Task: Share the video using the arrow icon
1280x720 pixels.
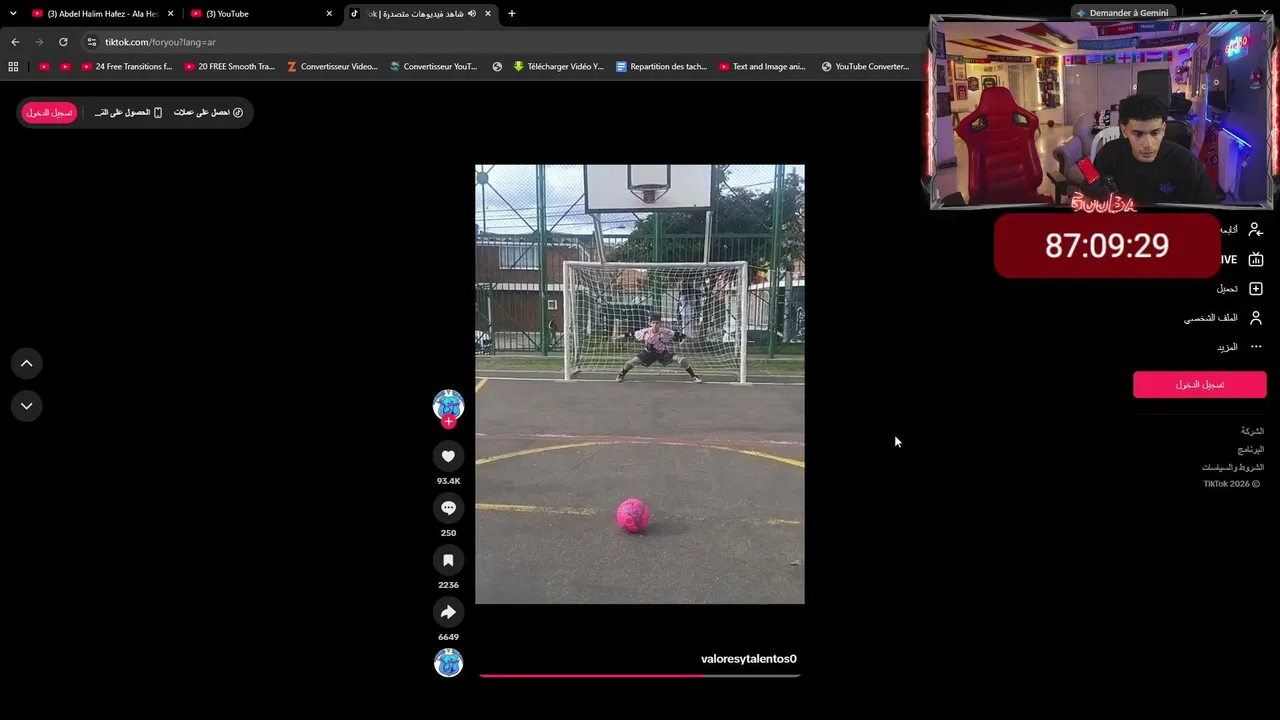Action: pyautogui.click(x=448, y=612)
